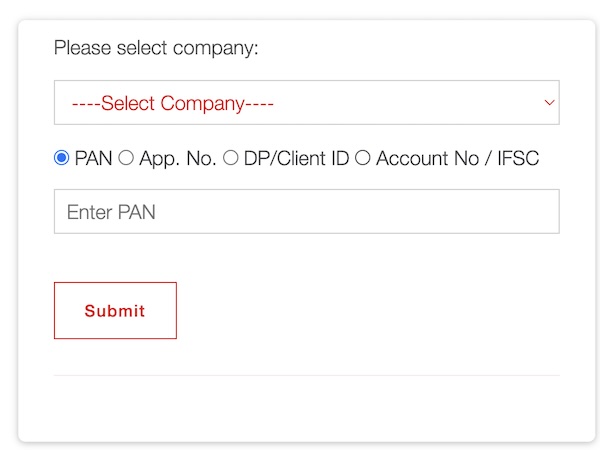This screenshot has height=450, width=600.
Task: Click the "----Select Company----" placeholder text
Action: point(172,103)
